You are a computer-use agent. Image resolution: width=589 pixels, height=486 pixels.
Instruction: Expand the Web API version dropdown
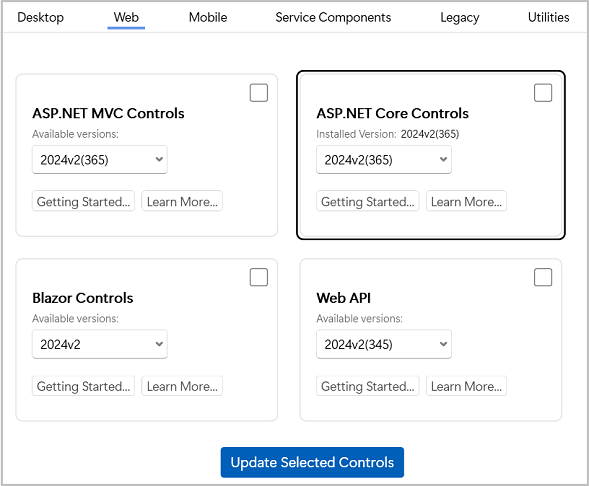(384, 344)
